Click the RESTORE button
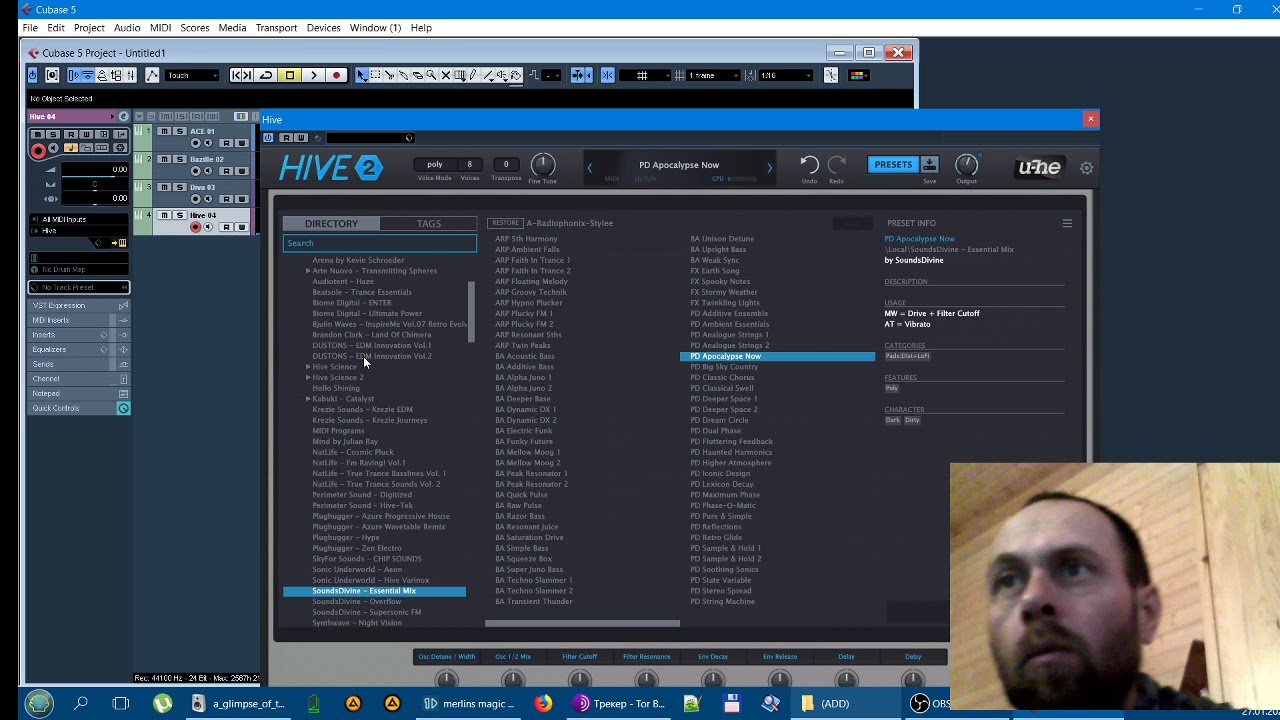The image size is (1280, 720). pos(505,223)
